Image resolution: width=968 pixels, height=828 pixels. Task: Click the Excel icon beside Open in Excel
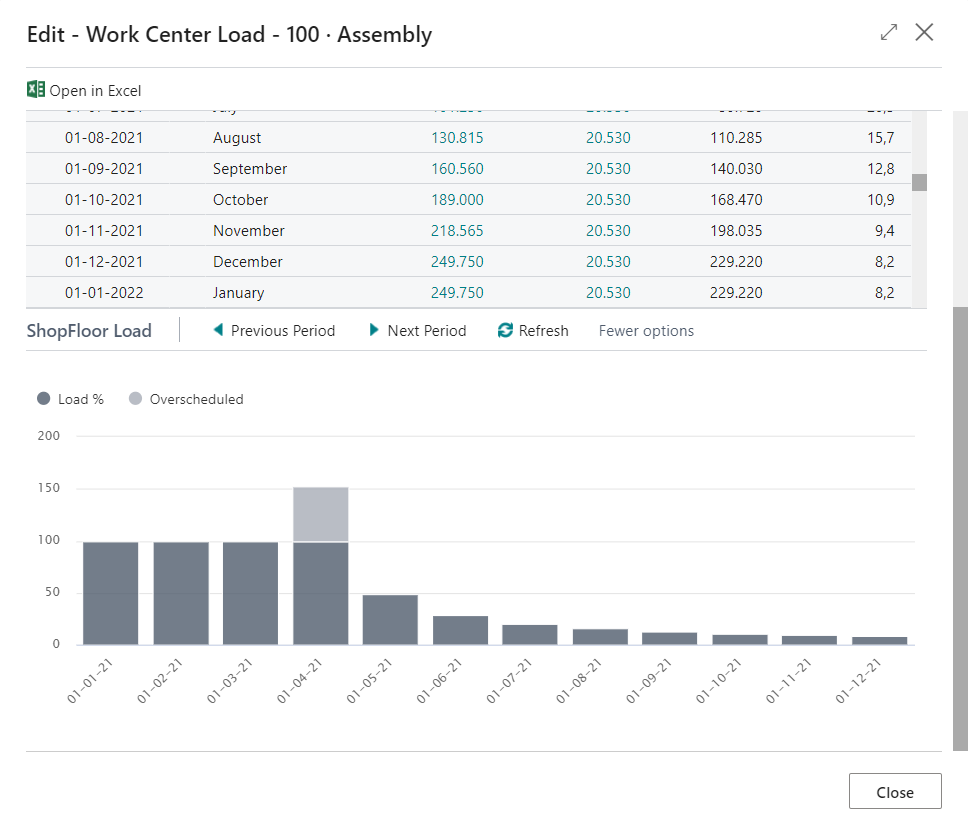(36, 90)
